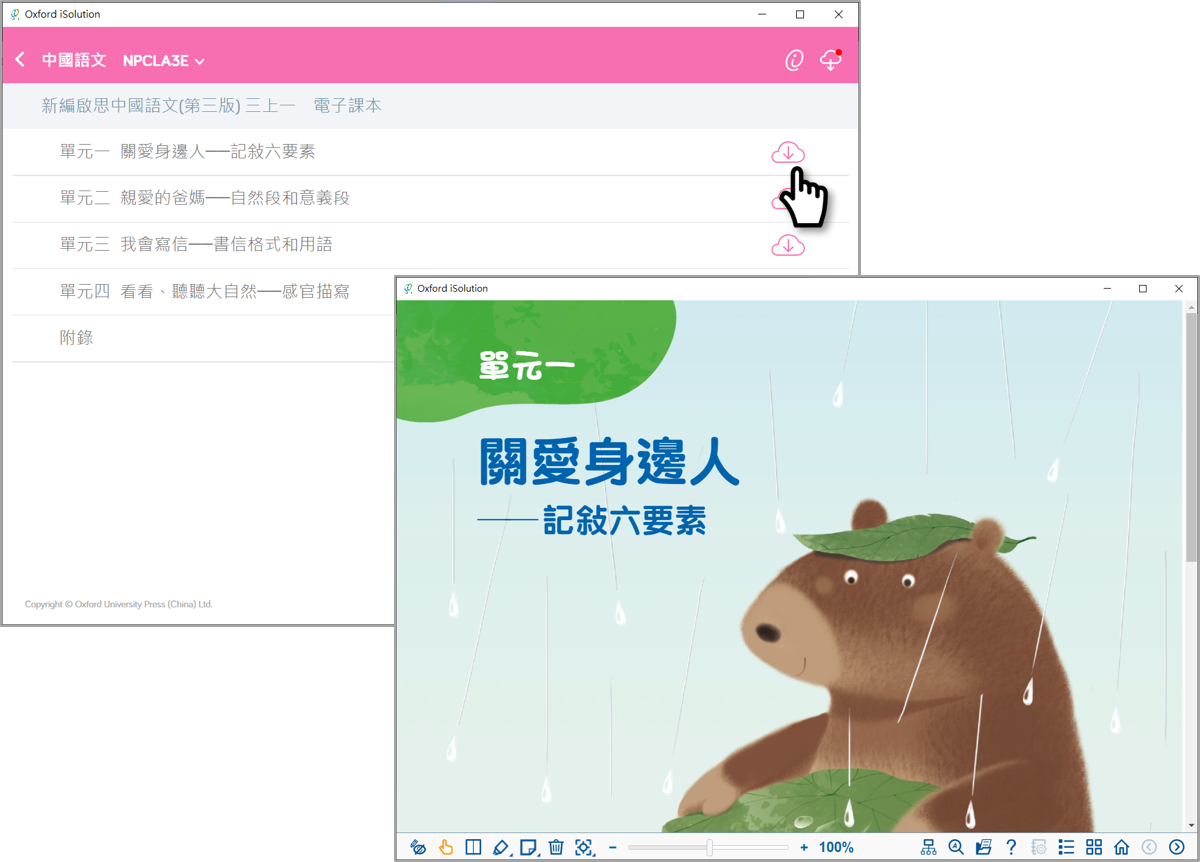Click the viewer's vertical scrollbar thumb
The height and width of the screenshot is (862, 1200).
click(x=1191, y=438)
